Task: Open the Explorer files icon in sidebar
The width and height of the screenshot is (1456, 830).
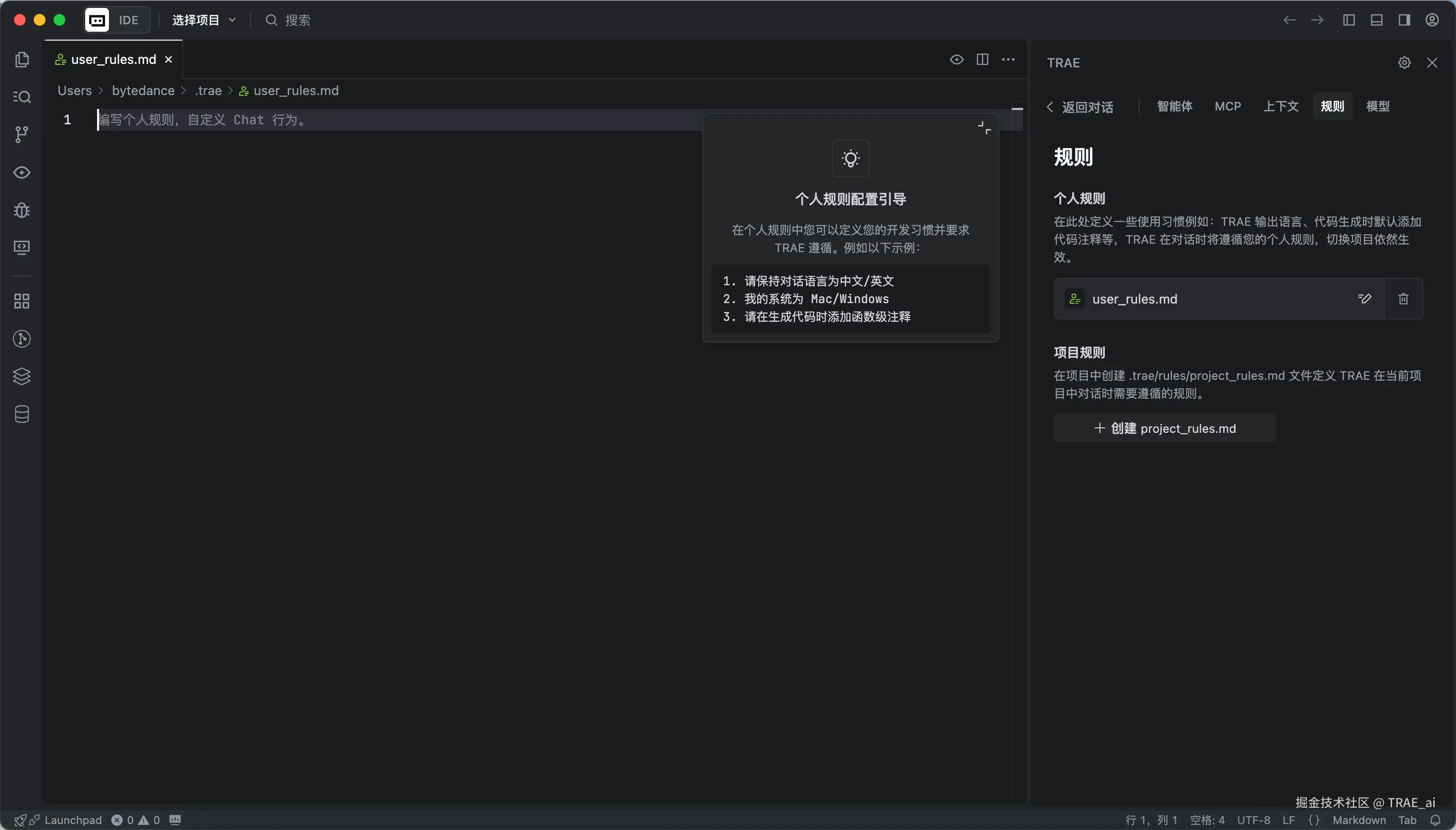Action: pos(22,59)
